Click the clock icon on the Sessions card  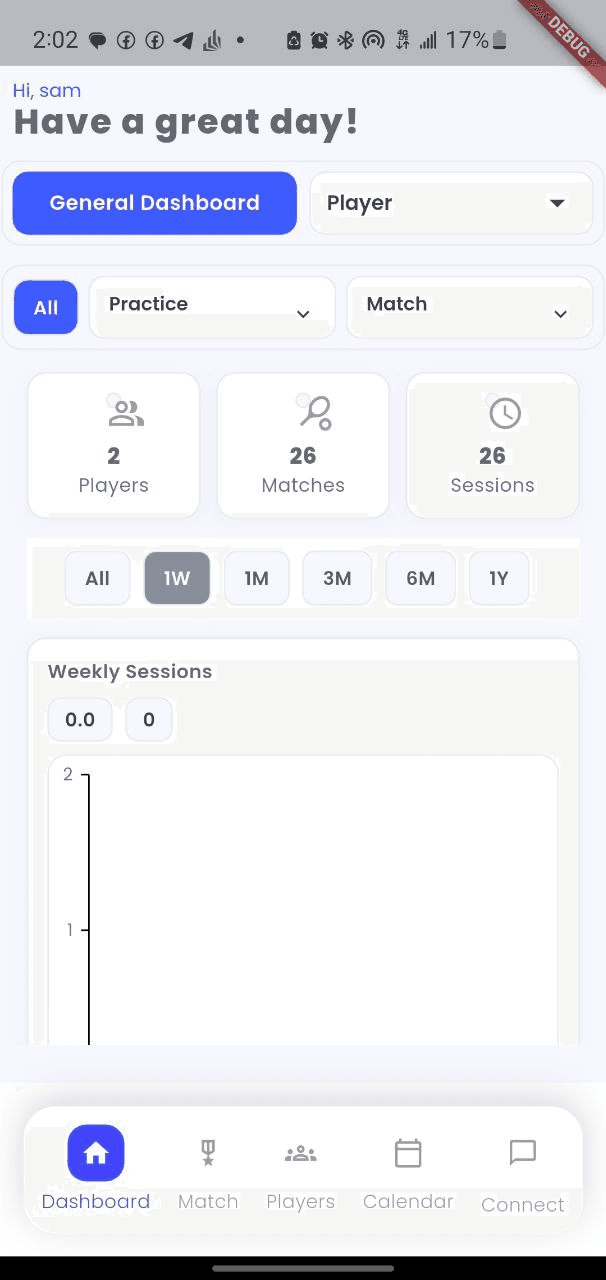coord(493,412)
